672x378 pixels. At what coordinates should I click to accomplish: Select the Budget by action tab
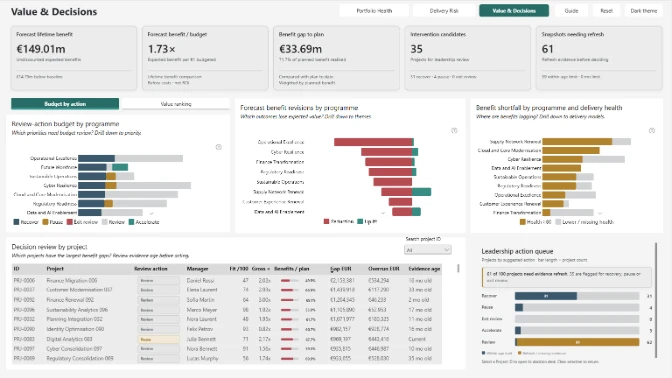click(65, 104)
